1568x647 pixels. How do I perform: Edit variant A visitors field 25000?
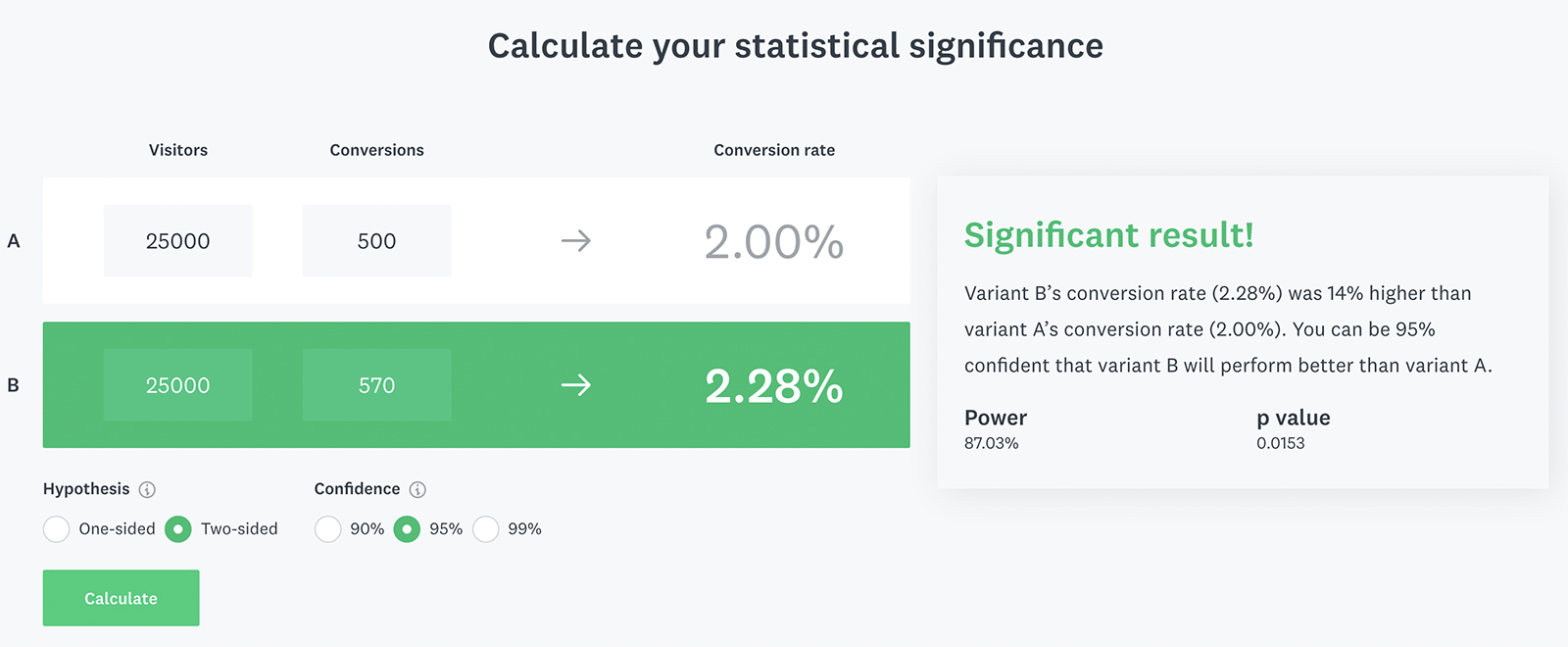coord(178,240)
